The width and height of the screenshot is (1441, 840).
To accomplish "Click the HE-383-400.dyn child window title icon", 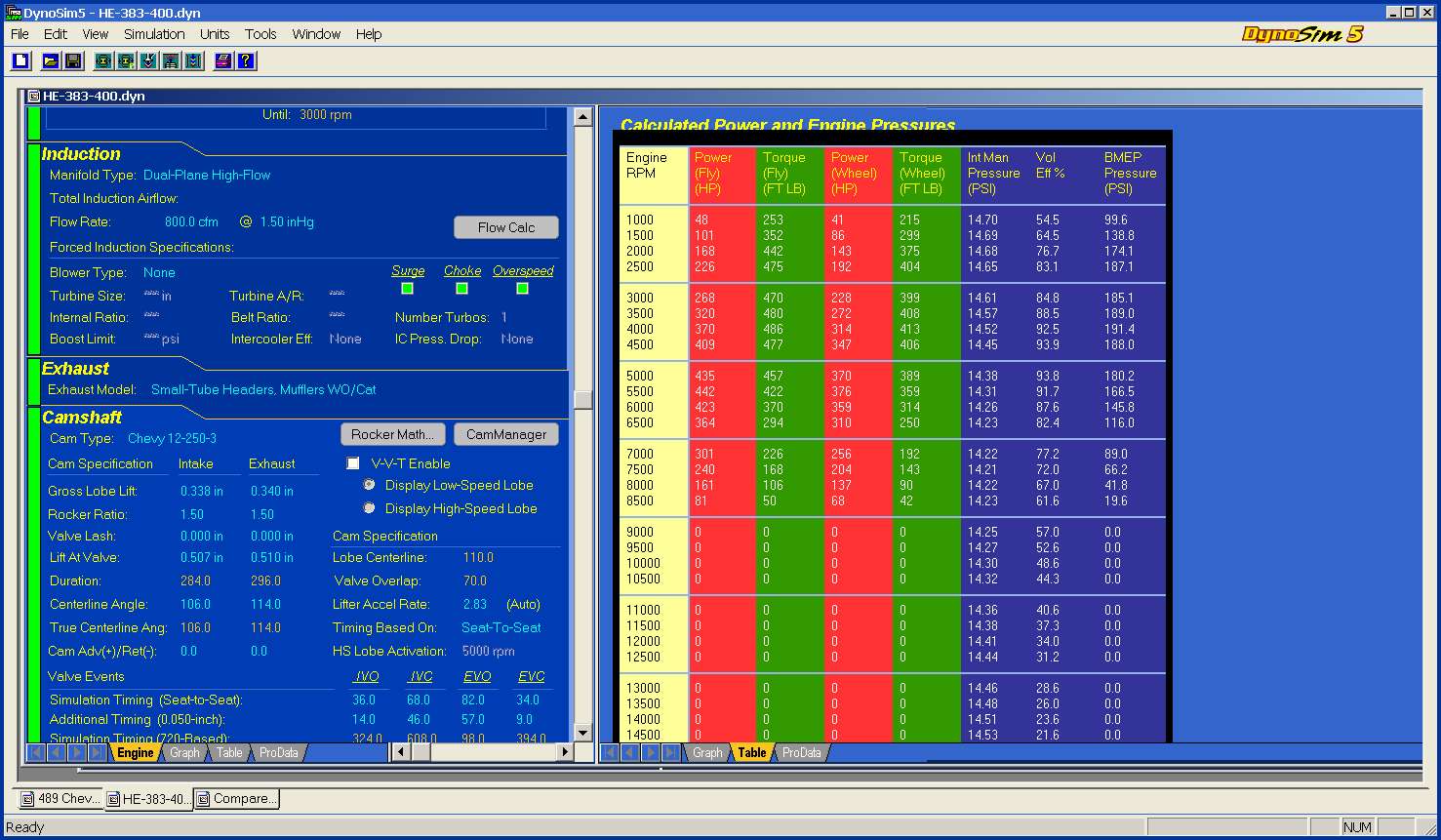I will pos(33,97).
